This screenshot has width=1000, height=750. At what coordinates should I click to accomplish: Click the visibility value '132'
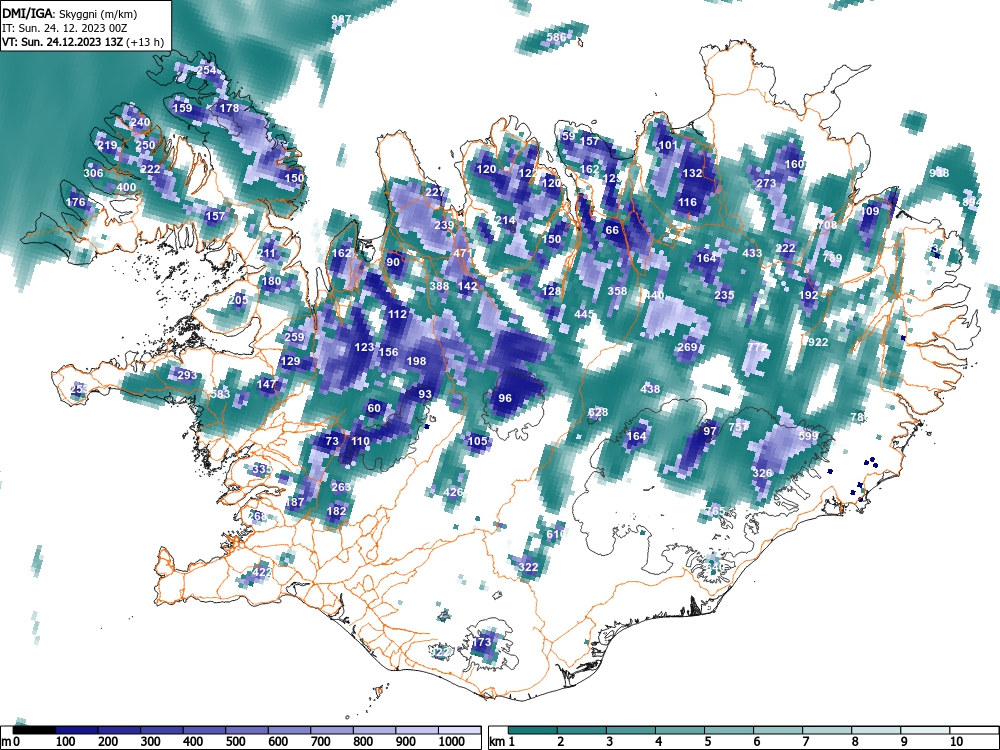692,173
